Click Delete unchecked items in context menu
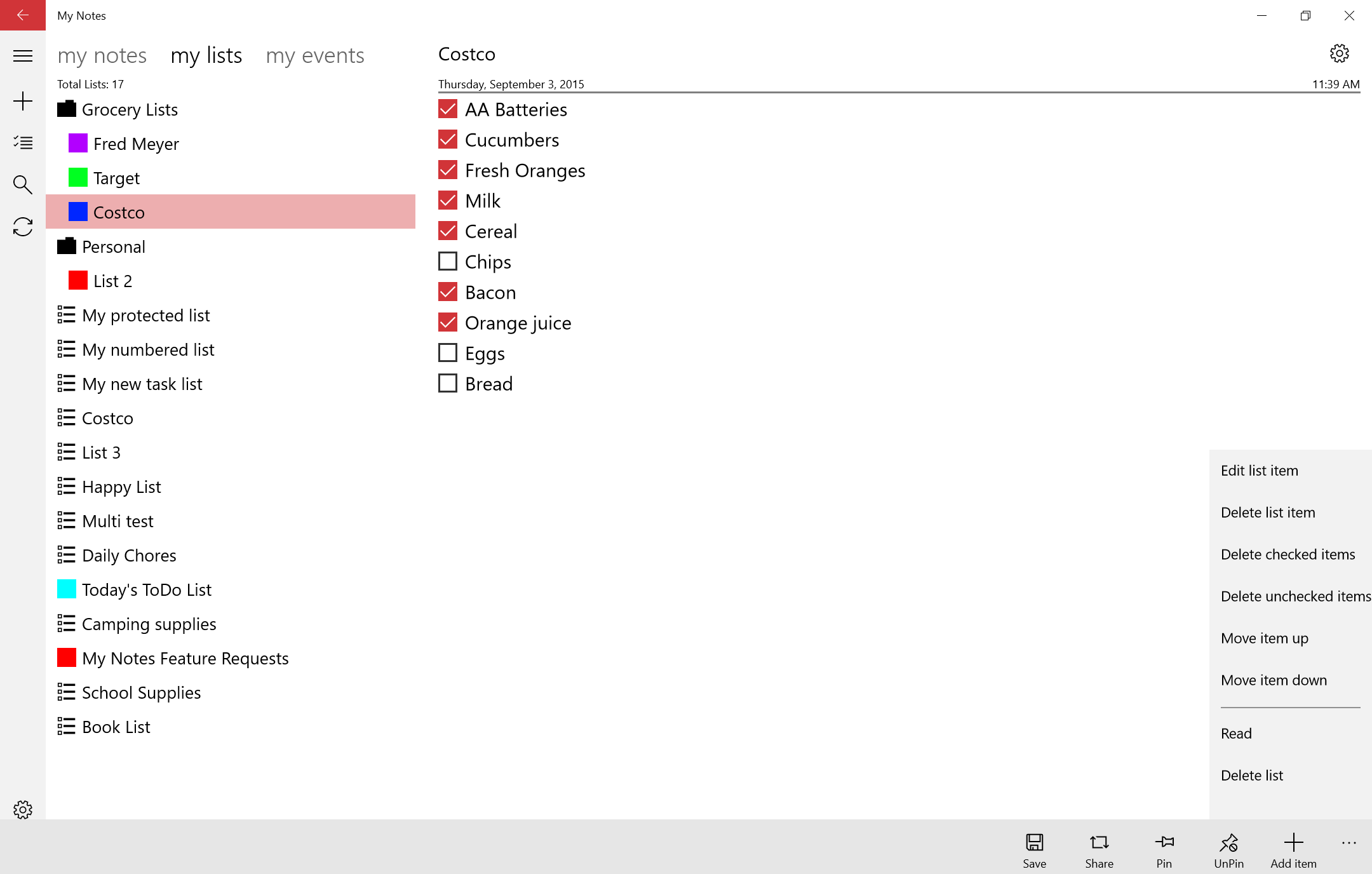The image size is (1372, 874). pos(1290,596)
